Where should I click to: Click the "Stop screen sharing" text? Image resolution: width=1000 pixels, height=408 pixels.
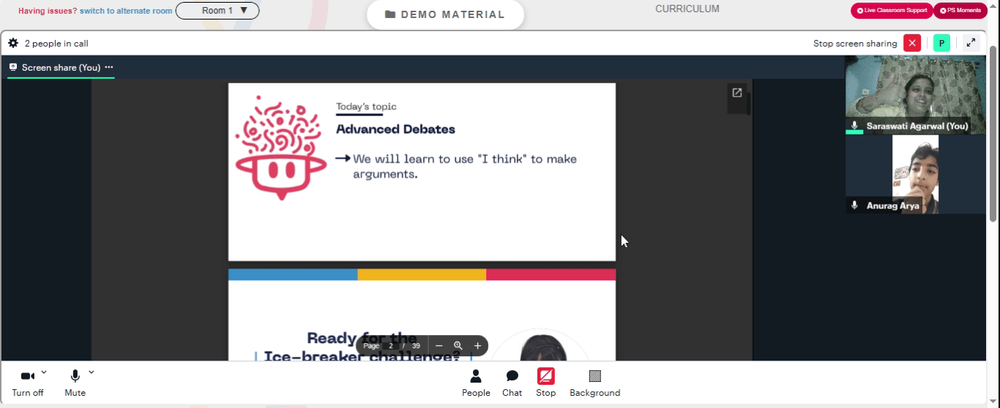click(x=855, y=43)
